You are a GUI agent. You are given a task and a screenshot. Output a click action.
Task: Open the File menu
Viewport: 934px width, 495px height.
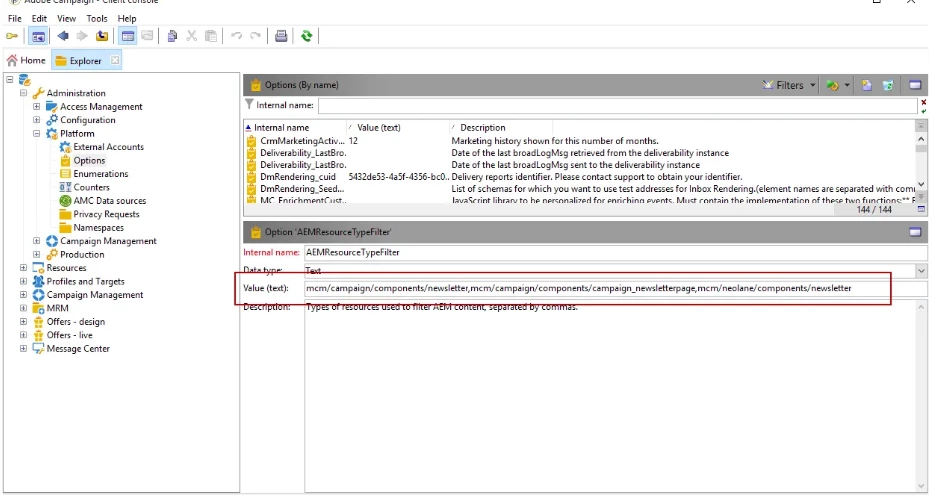point(15,18)
